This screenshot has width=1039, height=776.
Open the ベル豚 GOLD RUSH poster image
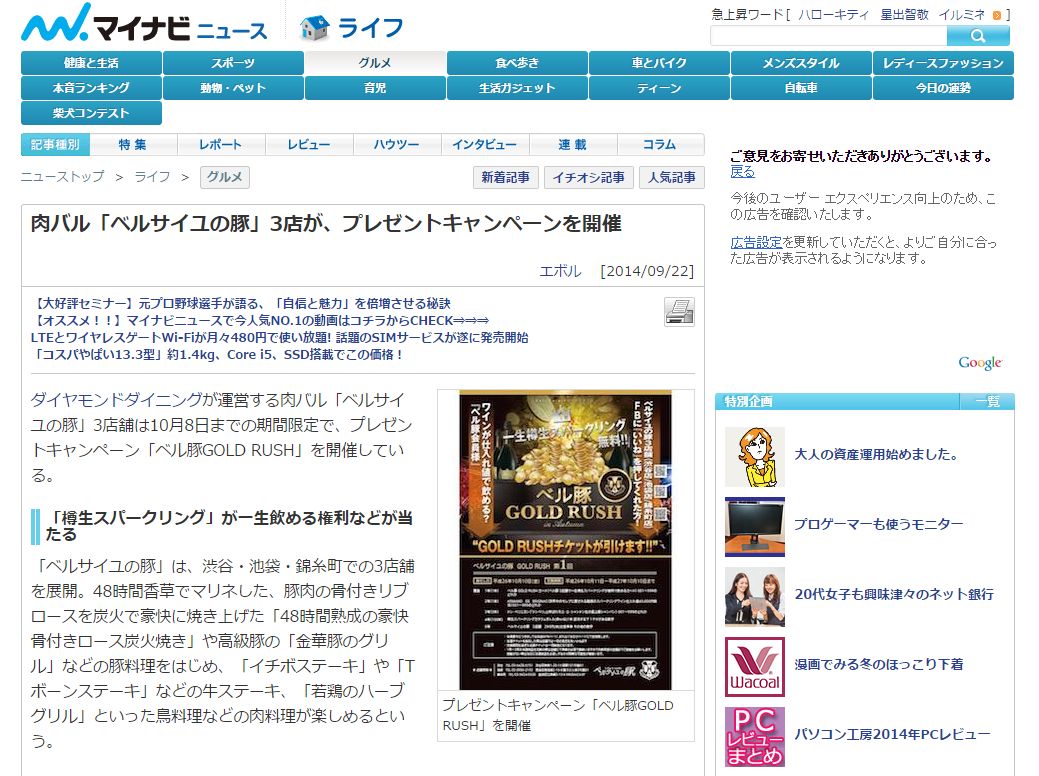pos(565,540)
